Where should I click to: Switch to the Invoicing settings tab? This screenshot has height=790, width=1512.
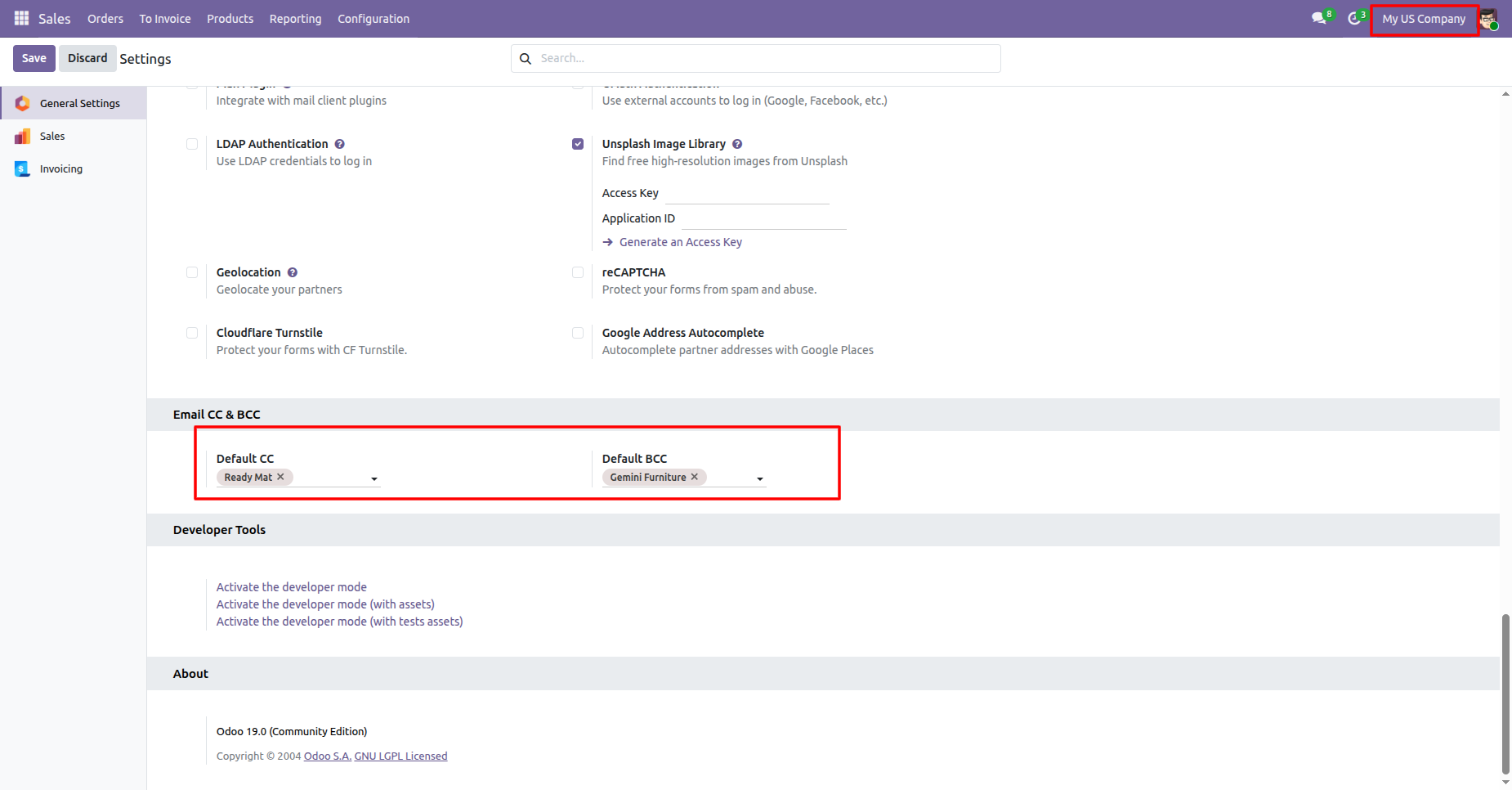[61, 169]
